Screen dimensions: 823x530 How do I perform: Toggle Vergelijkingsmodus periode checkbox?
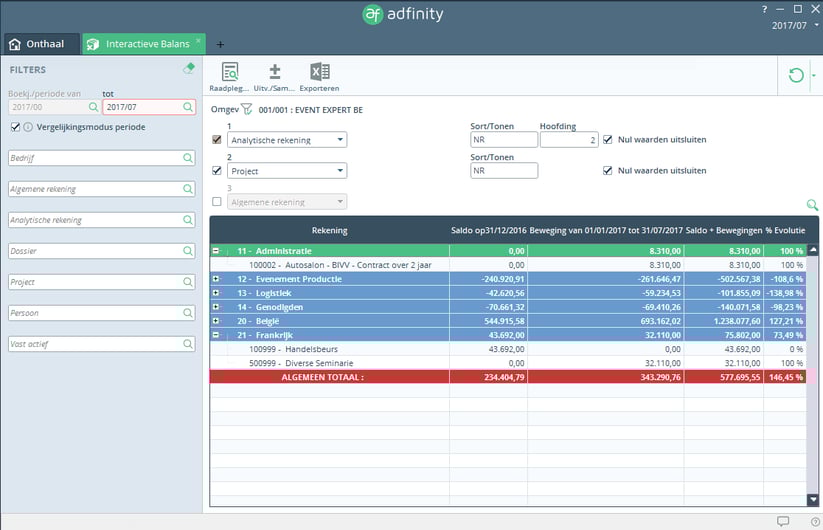pos(15,127)
